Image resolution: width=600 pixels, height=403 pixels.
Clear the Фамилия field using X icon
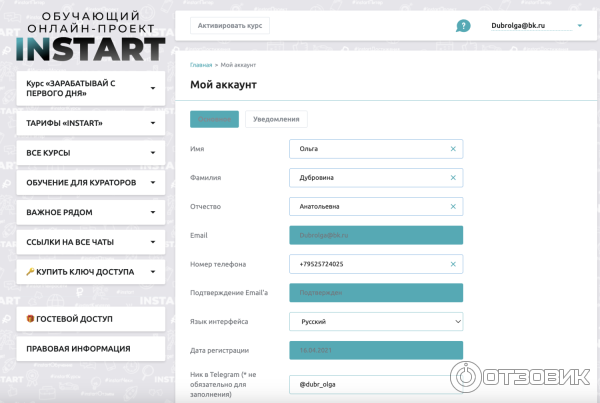pos(452,178)
